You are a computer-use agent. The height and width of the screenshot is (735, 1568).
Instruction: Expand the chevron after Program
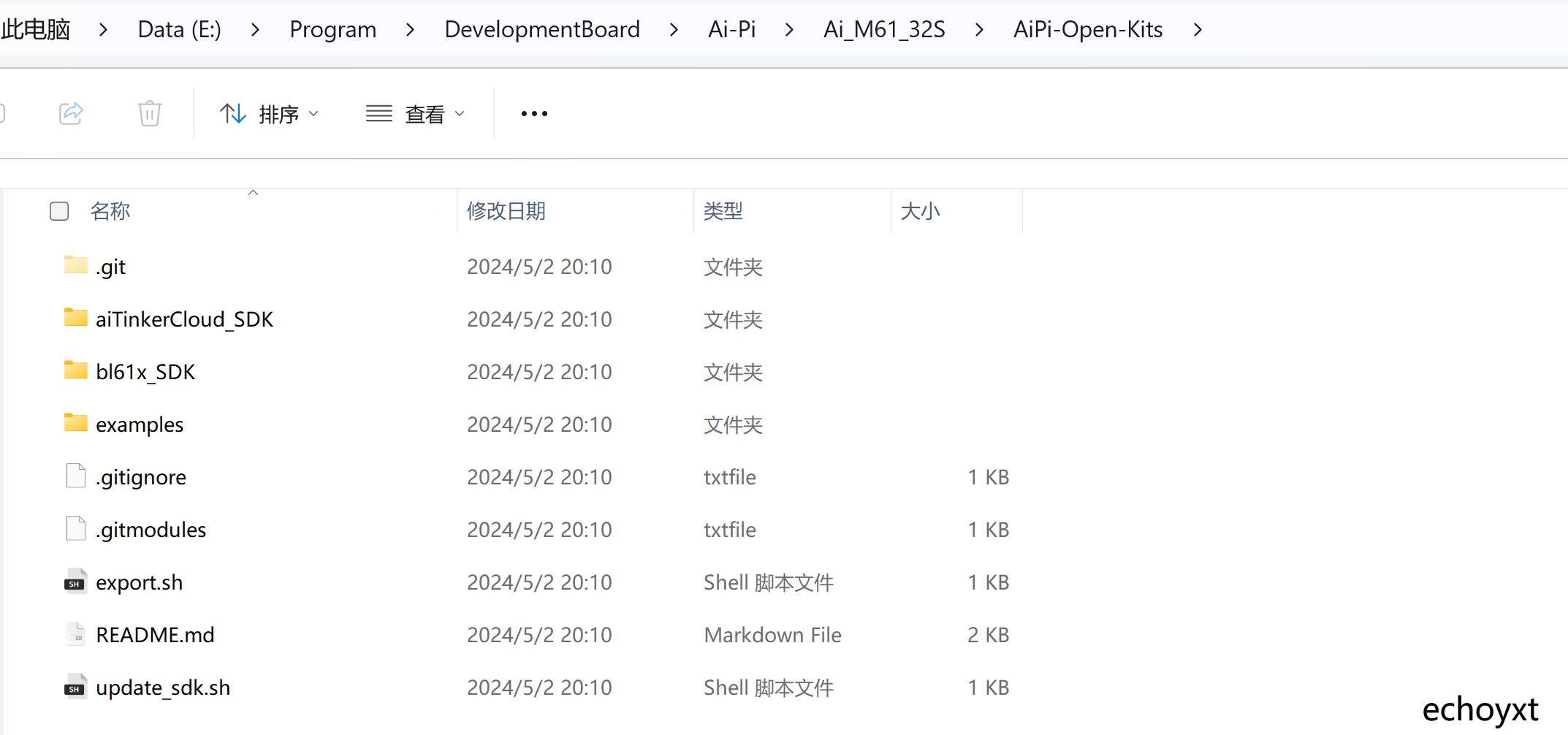[x=411, y=30]
